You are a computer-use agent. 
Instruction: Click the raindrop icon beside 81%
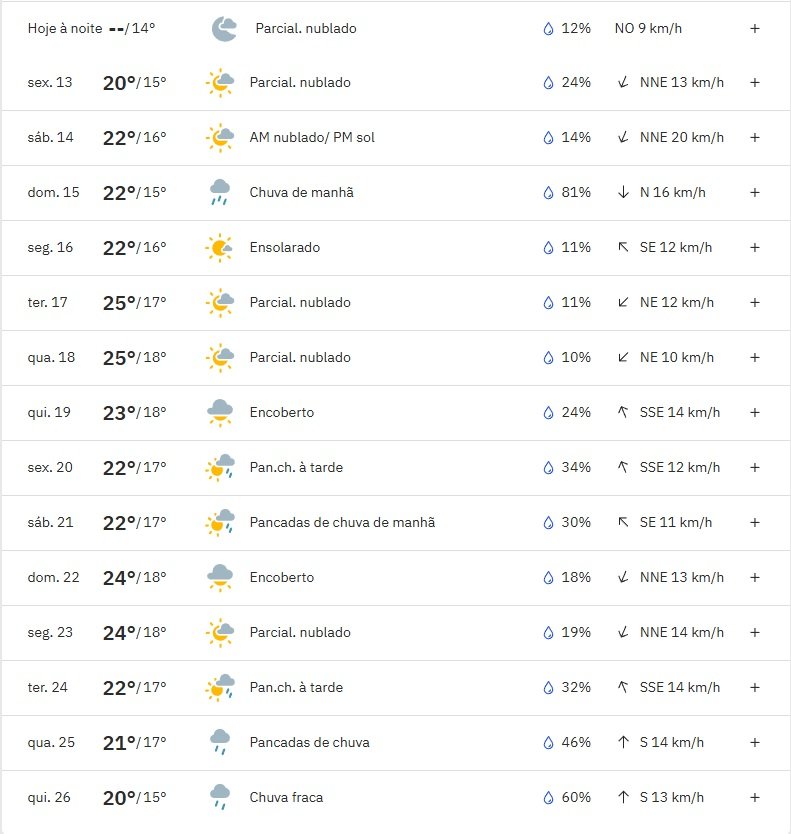(x=548, y=192)
